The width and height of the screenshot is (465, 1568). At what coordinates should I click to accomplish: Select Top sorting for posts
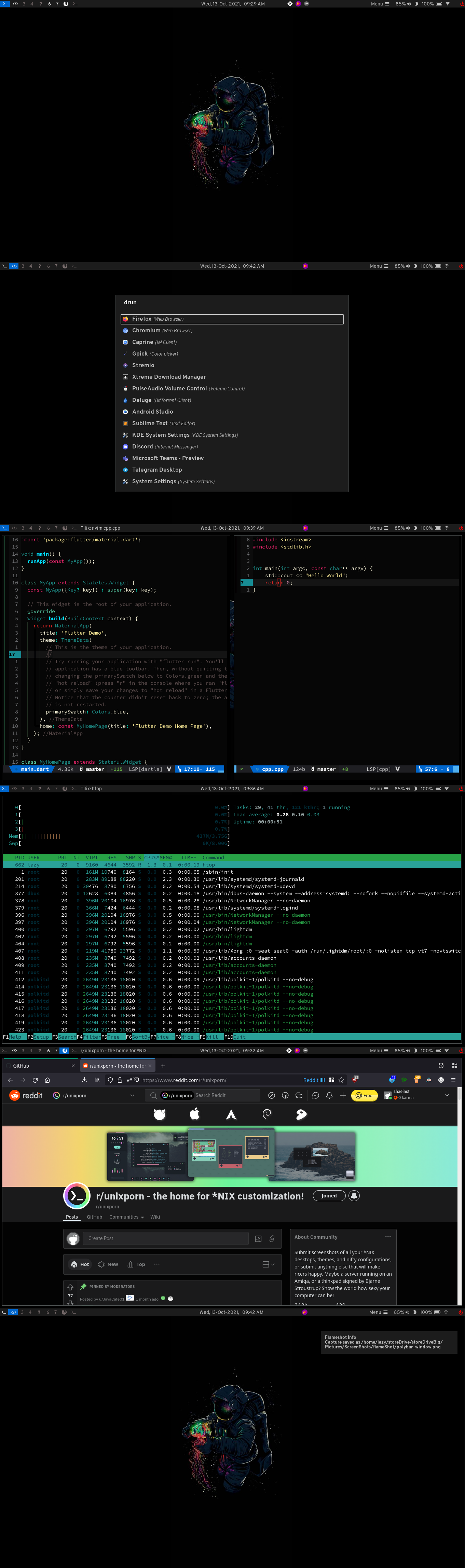coord(136,1265)
